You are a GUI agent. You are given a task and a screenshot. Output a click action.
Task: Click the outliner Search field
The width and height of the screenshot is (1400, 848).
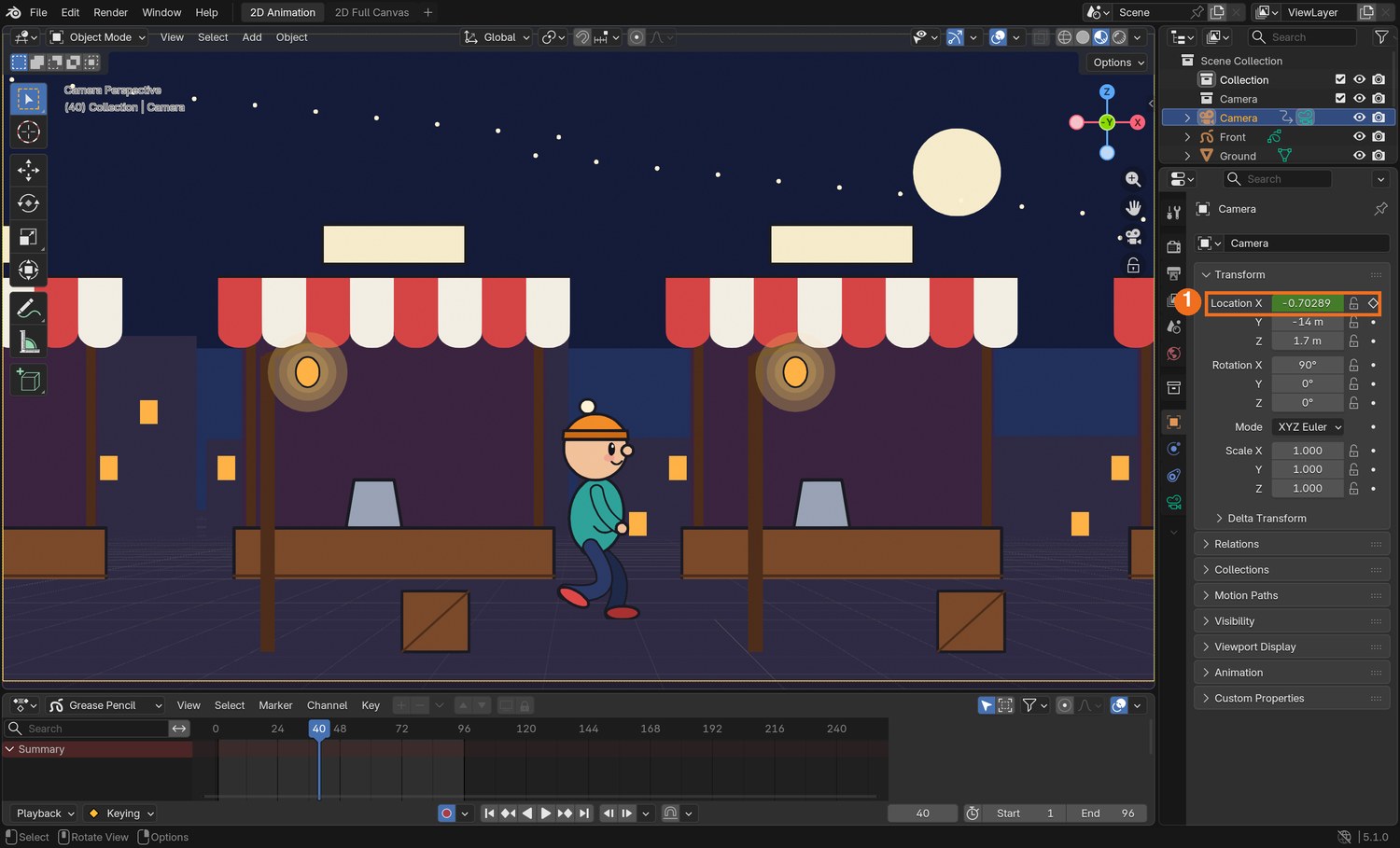pyautogui.click(x=1303, y=37)
